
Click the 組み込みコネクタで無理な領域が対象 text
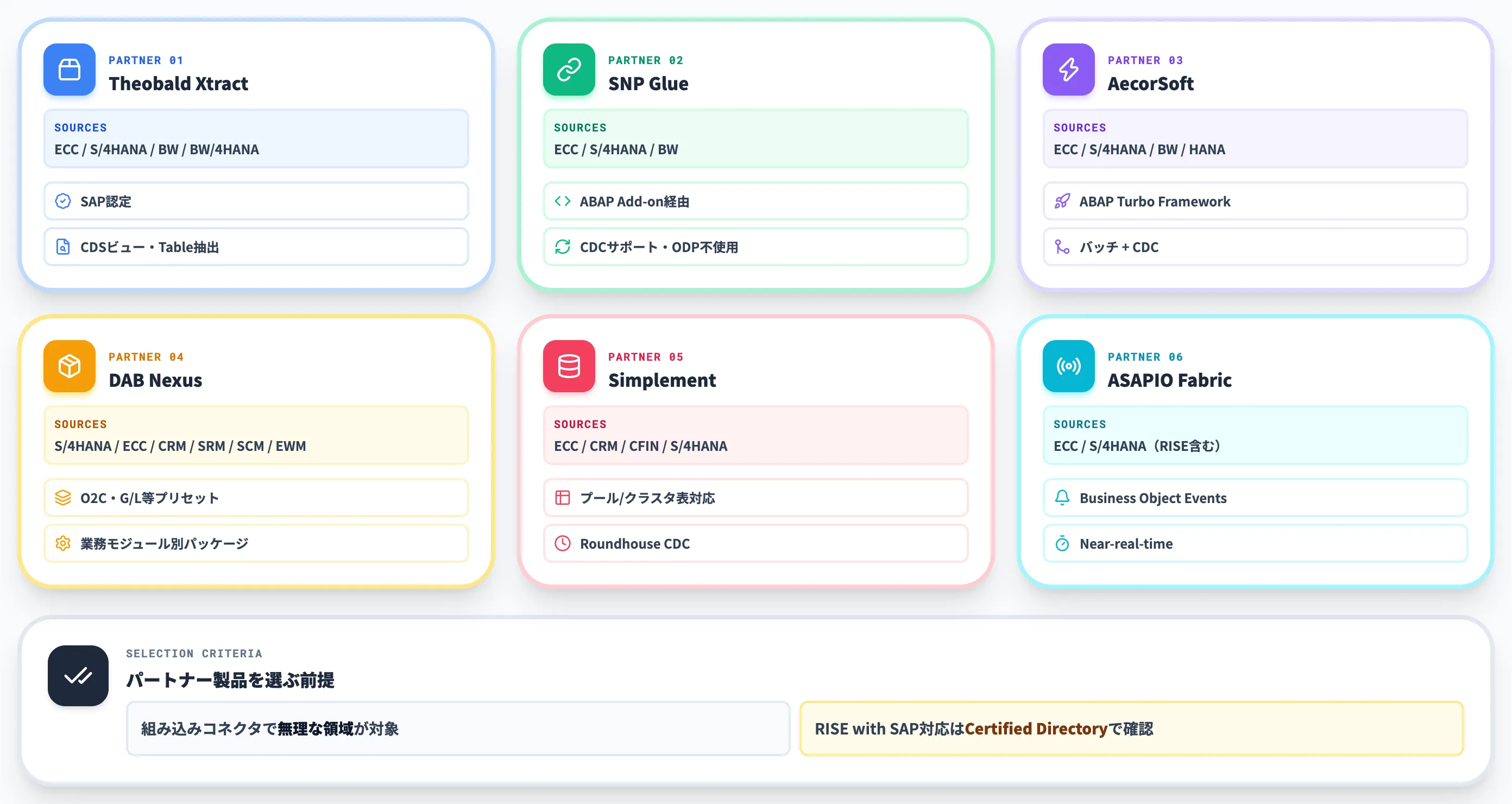[270, 728]
